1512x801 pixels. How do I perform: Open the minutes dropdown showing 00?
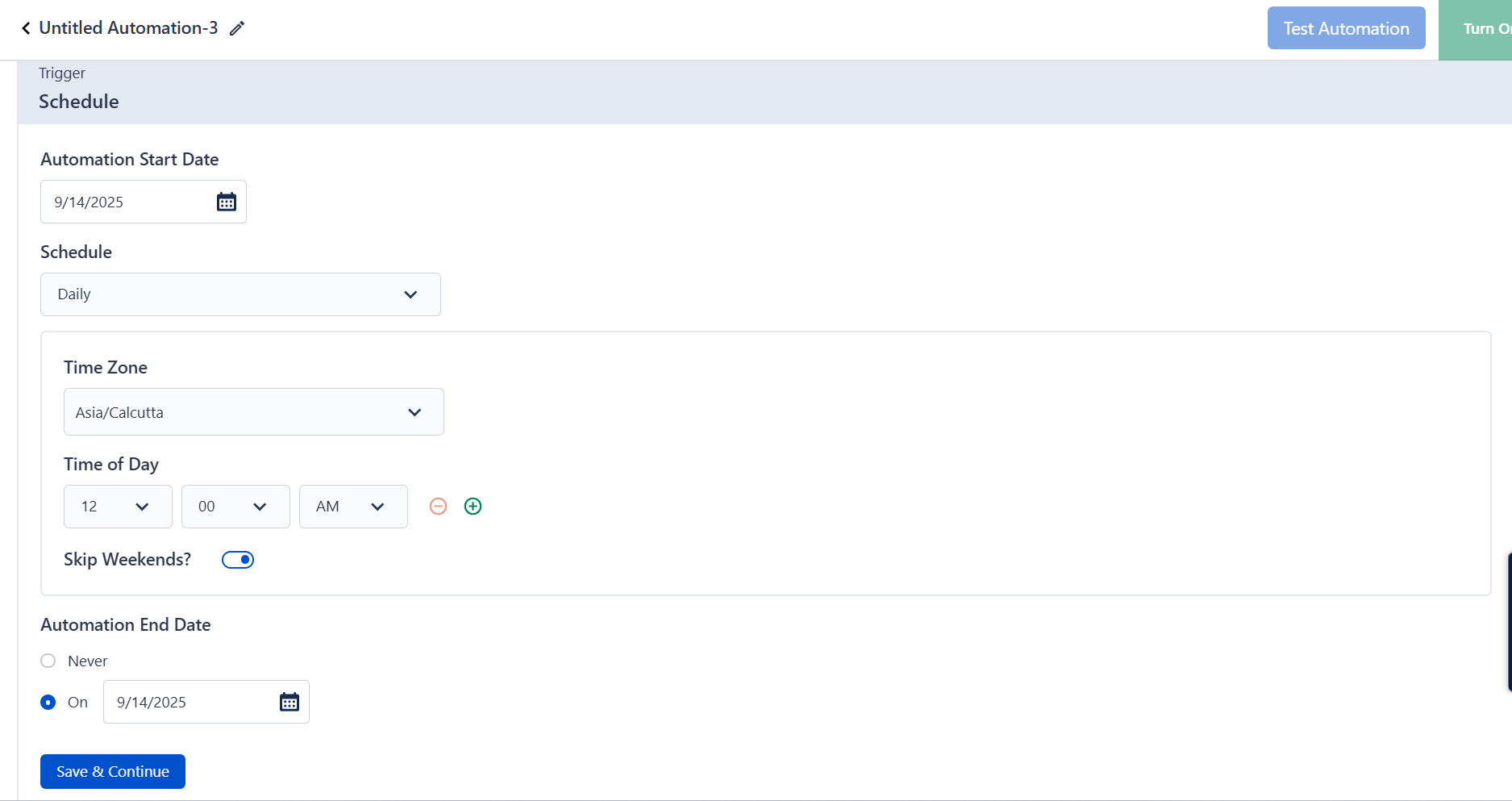235,507
